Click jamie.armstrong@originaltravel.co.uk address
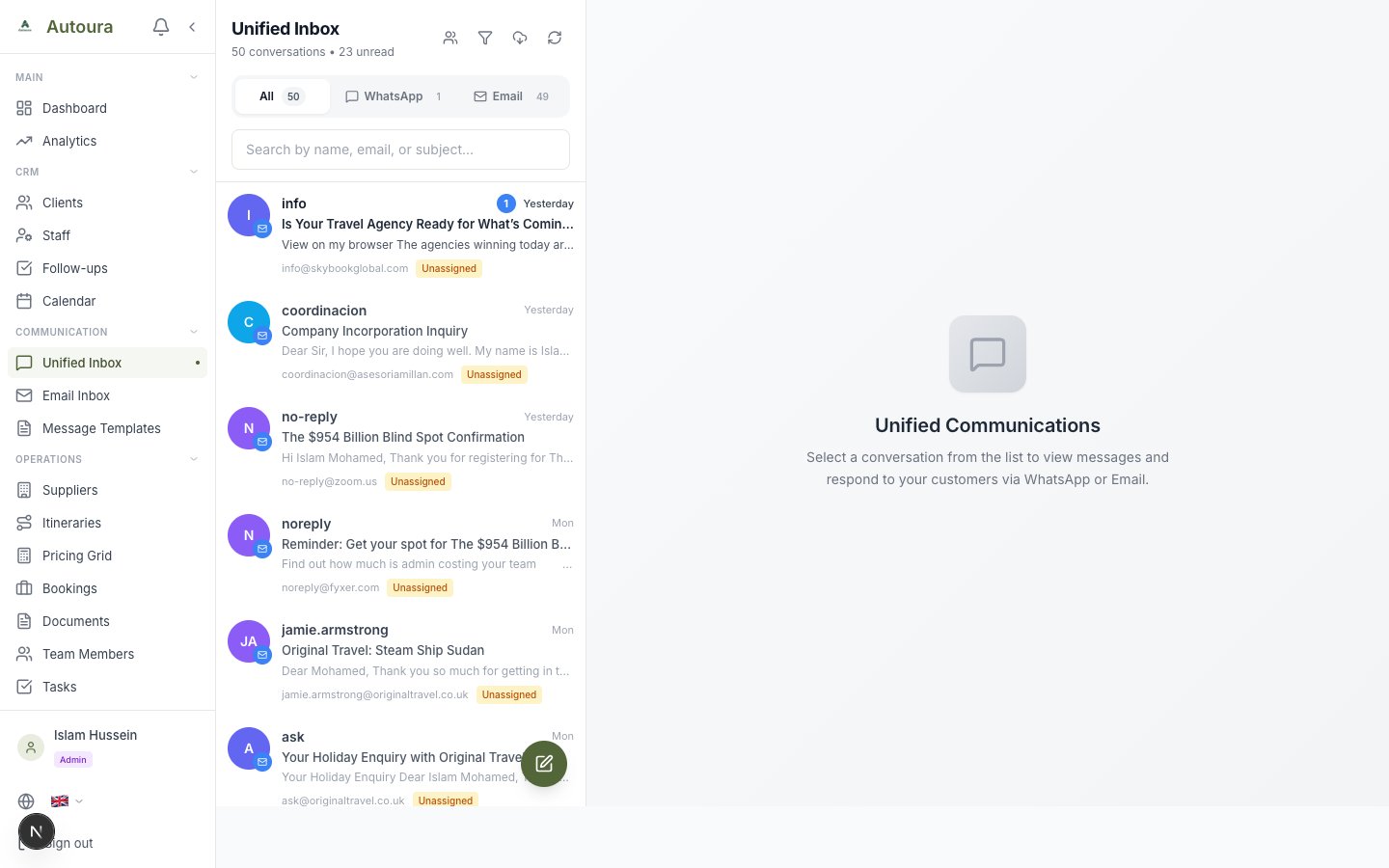Viewport: 1389px width, 868px height. point(375,694)
